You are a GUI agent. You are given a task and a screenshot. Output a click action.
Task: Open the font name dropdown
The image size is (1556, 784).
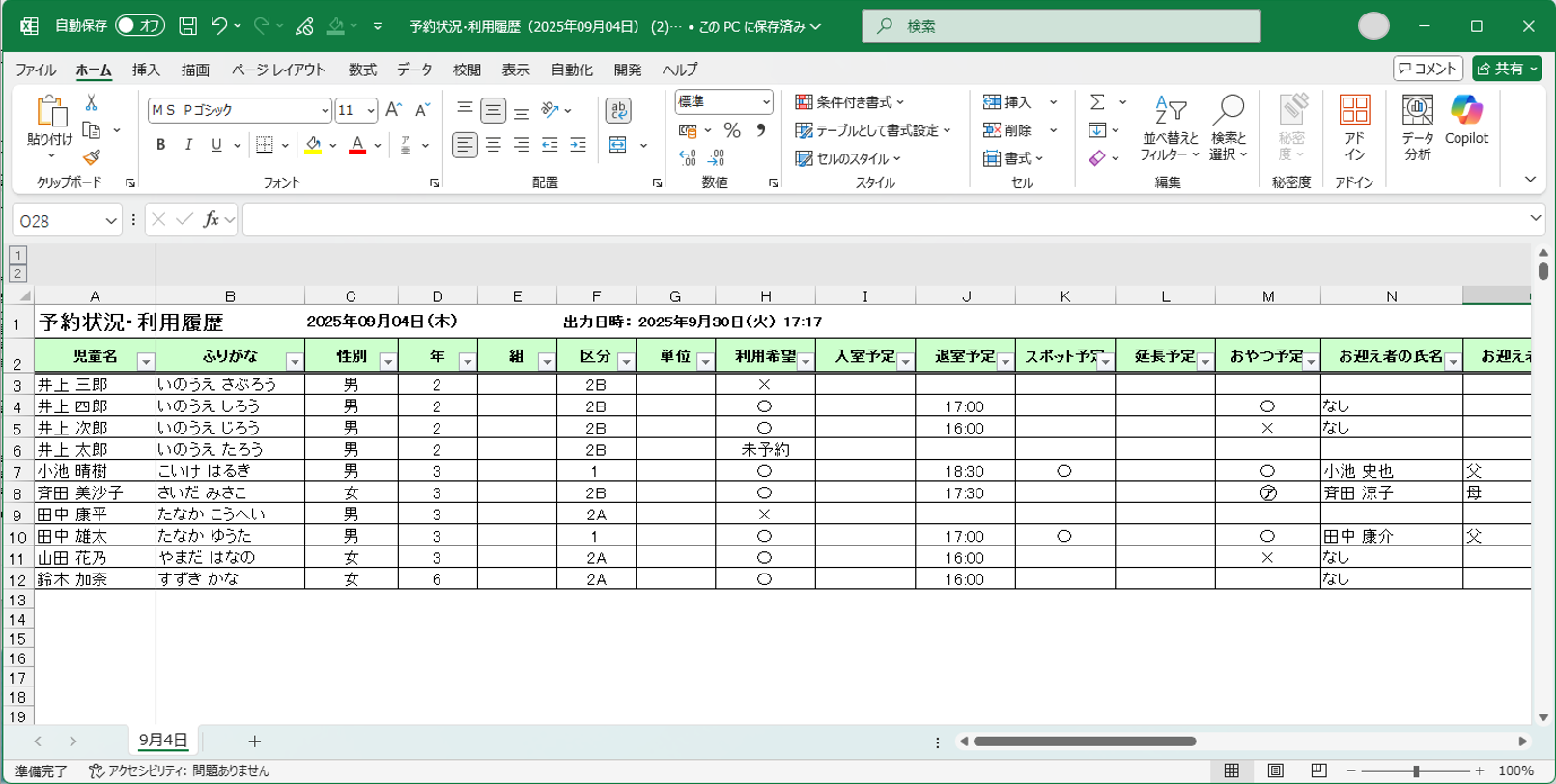[325, 111]
